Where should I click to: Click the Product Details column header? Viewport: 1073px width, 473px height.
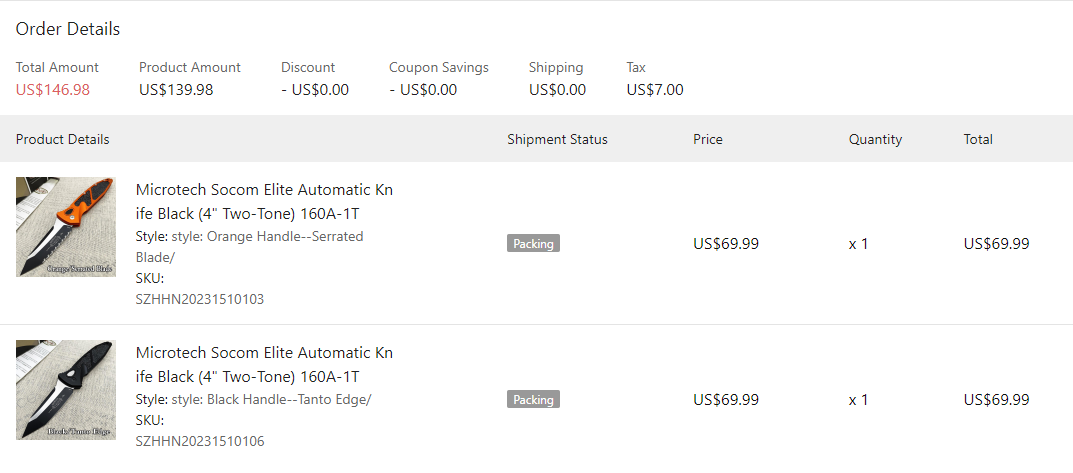tap(63, 139)
